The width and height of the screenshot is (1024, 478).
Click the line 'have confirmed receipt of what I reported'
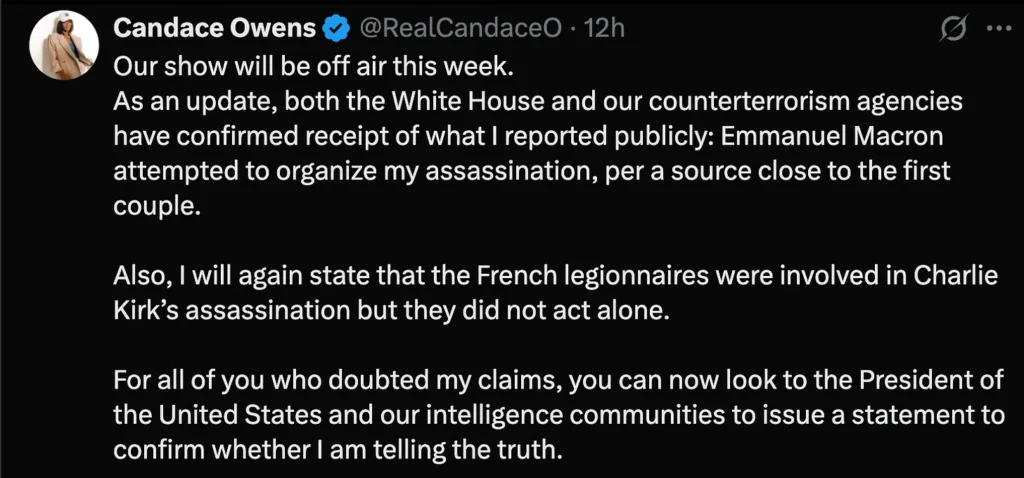[350, 136]
